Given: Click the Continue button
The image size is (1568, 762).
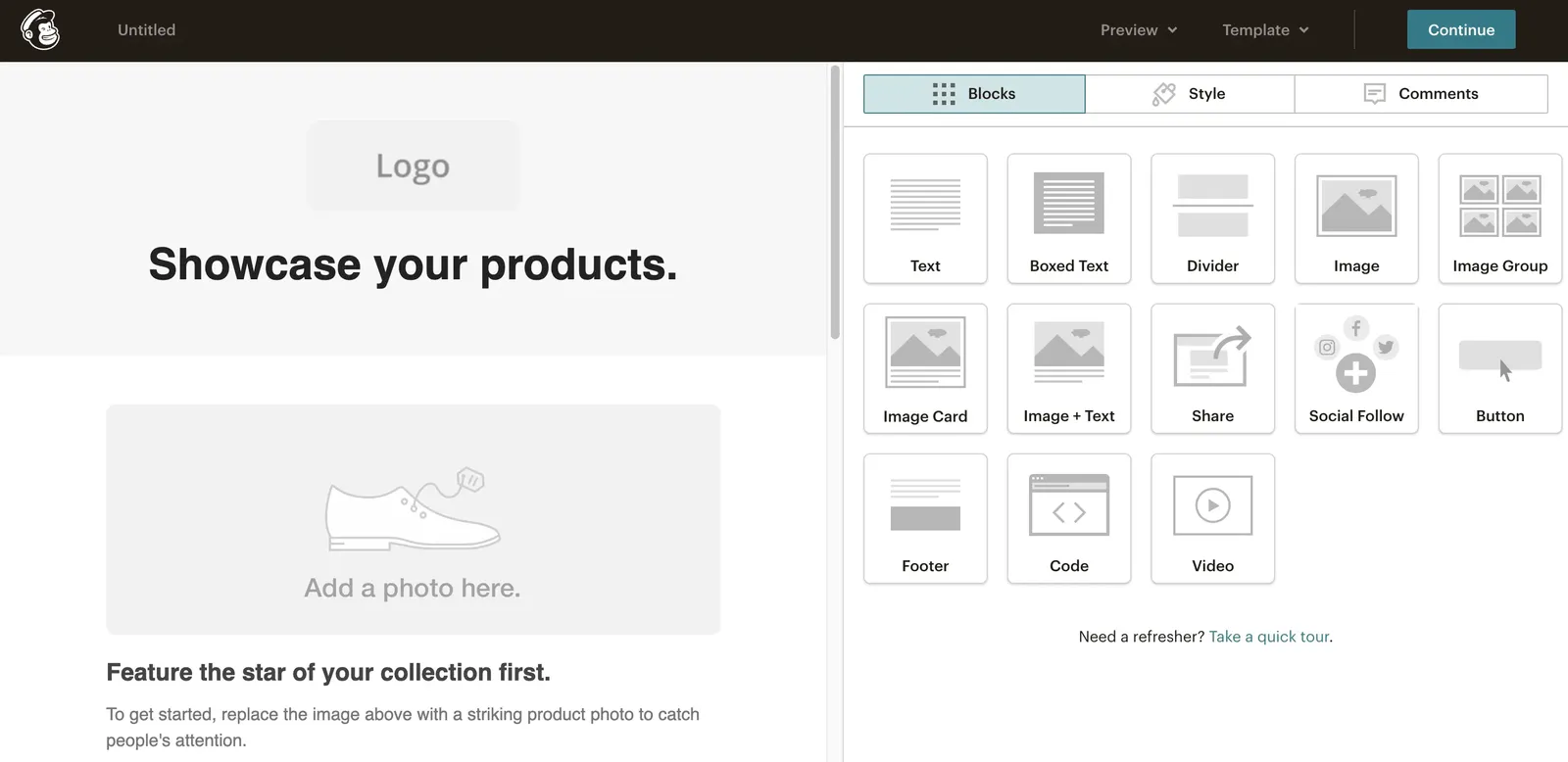Looking at the screenshot, I should point(1461,29).
